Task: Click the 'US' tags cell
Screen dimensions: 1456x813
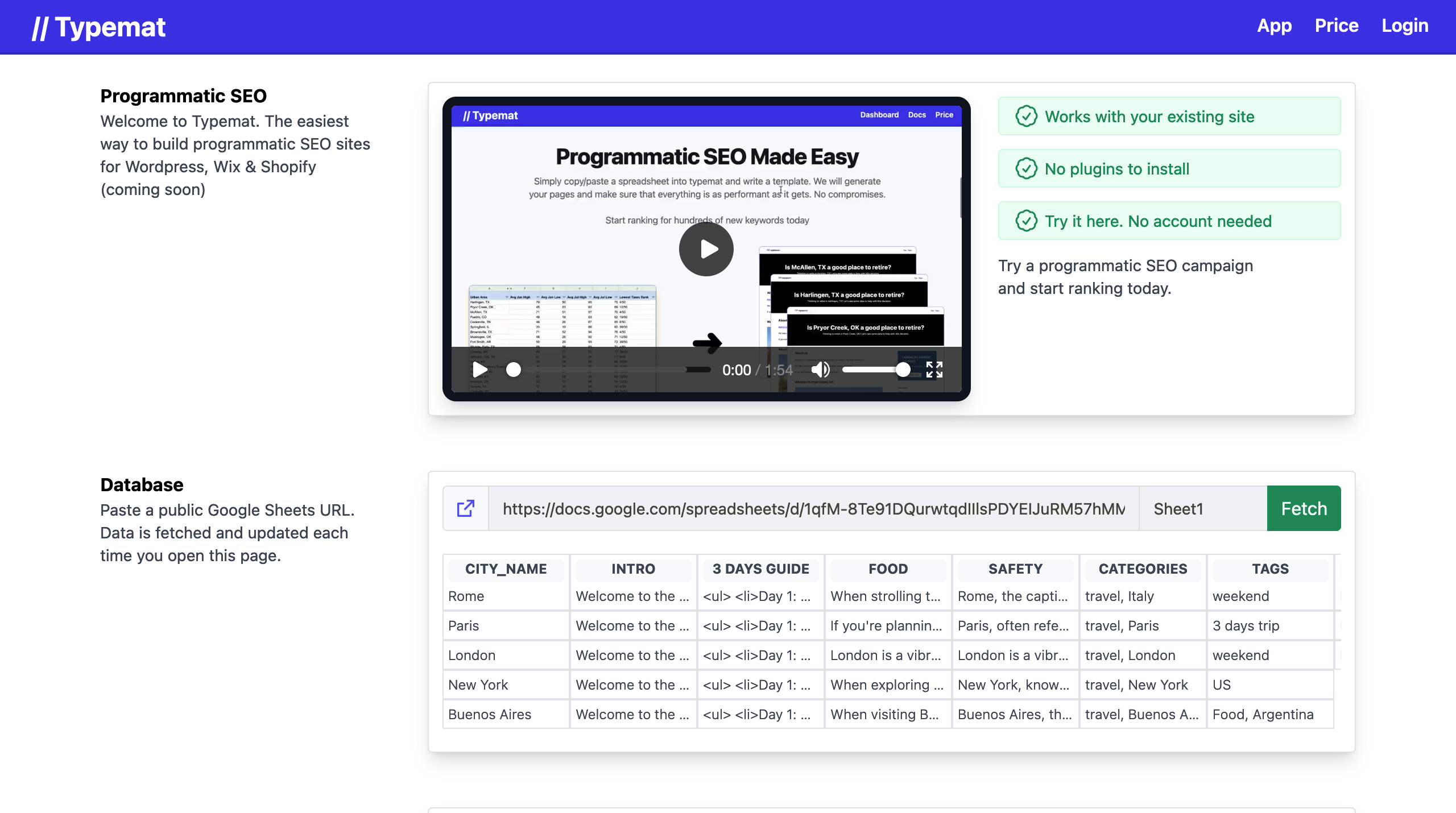Action: pyautogui.click(x=1270, y=685)
